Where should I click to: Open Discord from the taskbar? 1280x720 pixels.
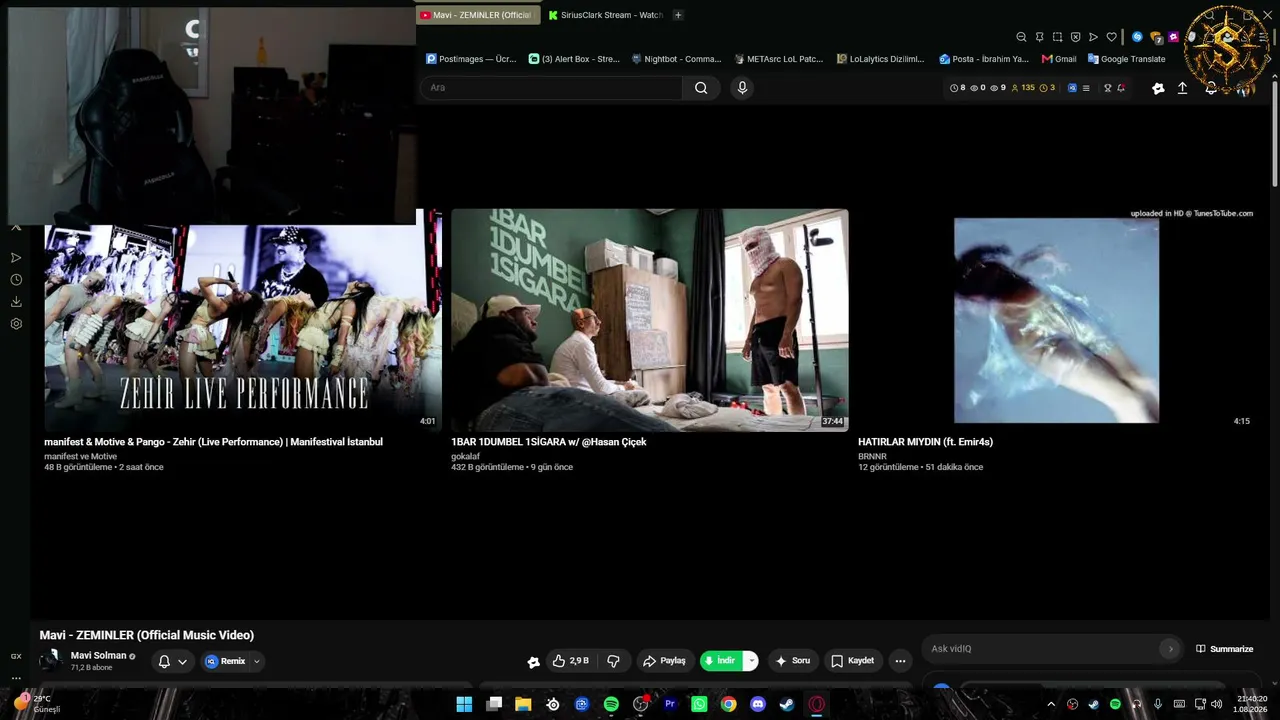[x=758, y=704]
